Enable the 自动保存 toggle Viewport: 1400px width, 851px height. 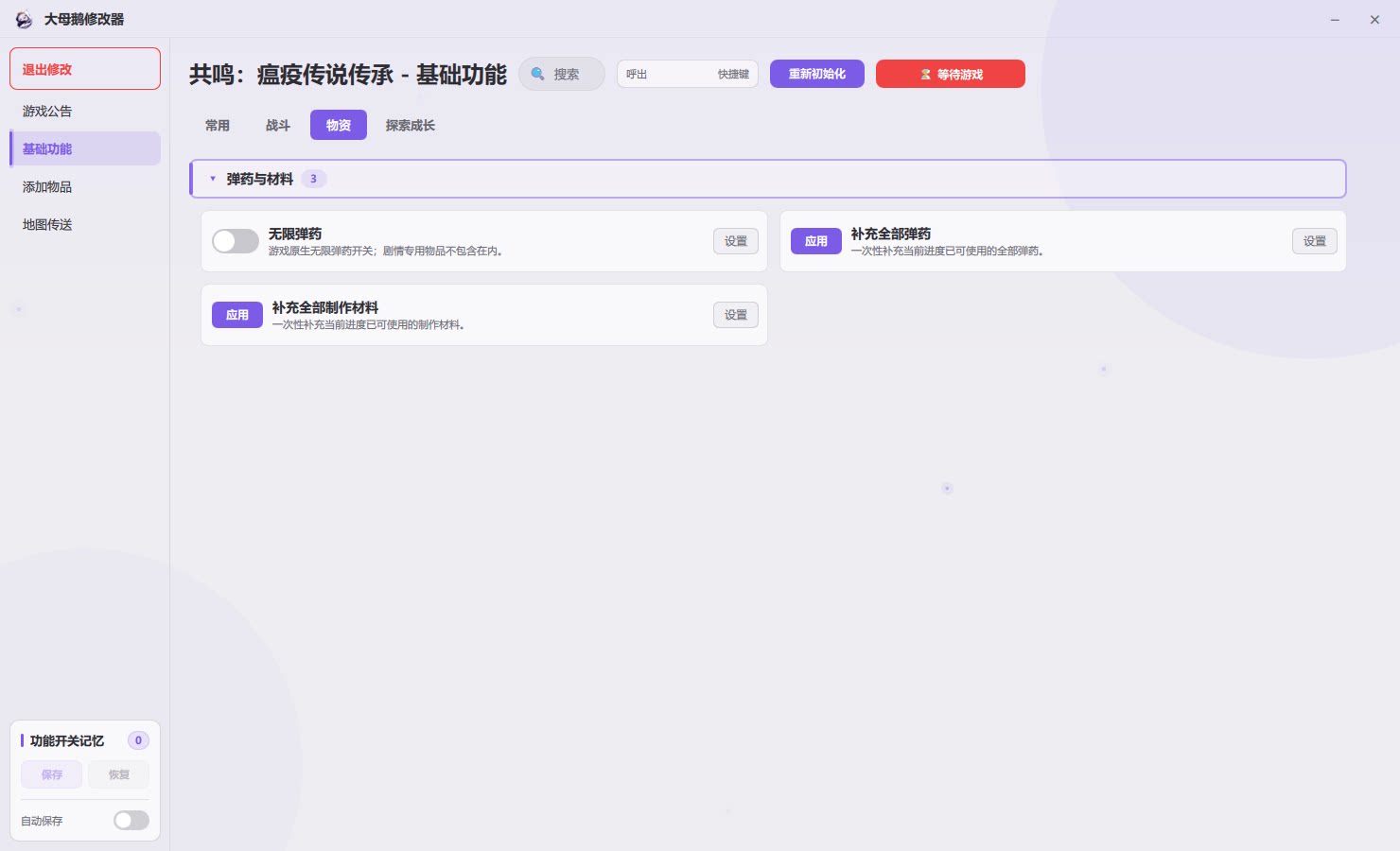click(x=131, y=820)
